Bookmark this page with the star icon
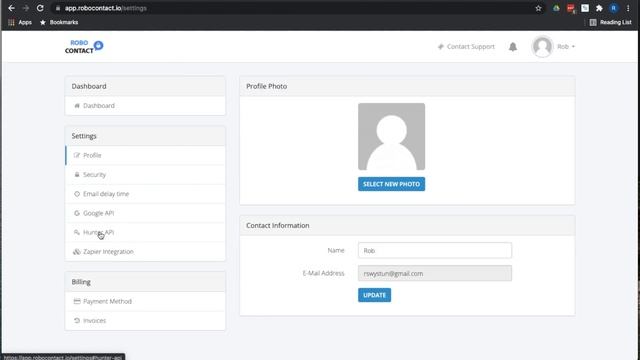Image resolution: width=640 pixels, height=360 pixels. [538, 8]
